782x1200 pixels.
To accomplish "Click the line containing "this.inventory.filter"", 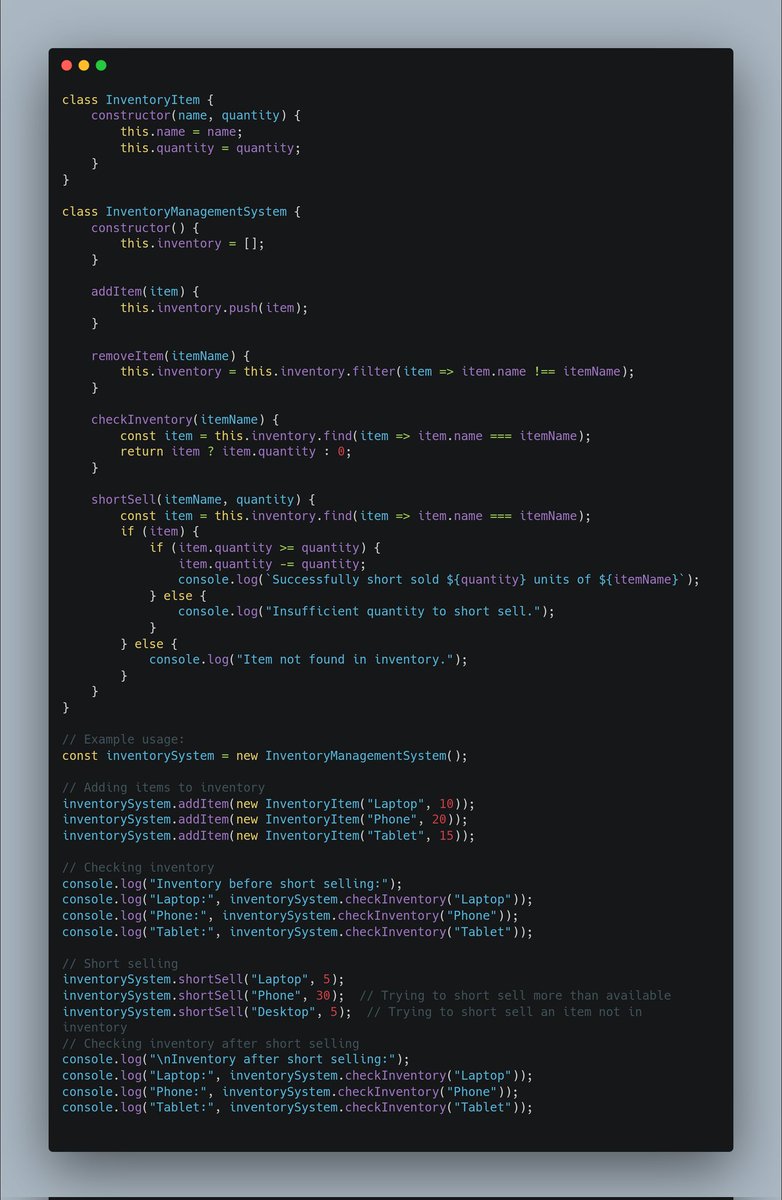I will click(377, 372).
